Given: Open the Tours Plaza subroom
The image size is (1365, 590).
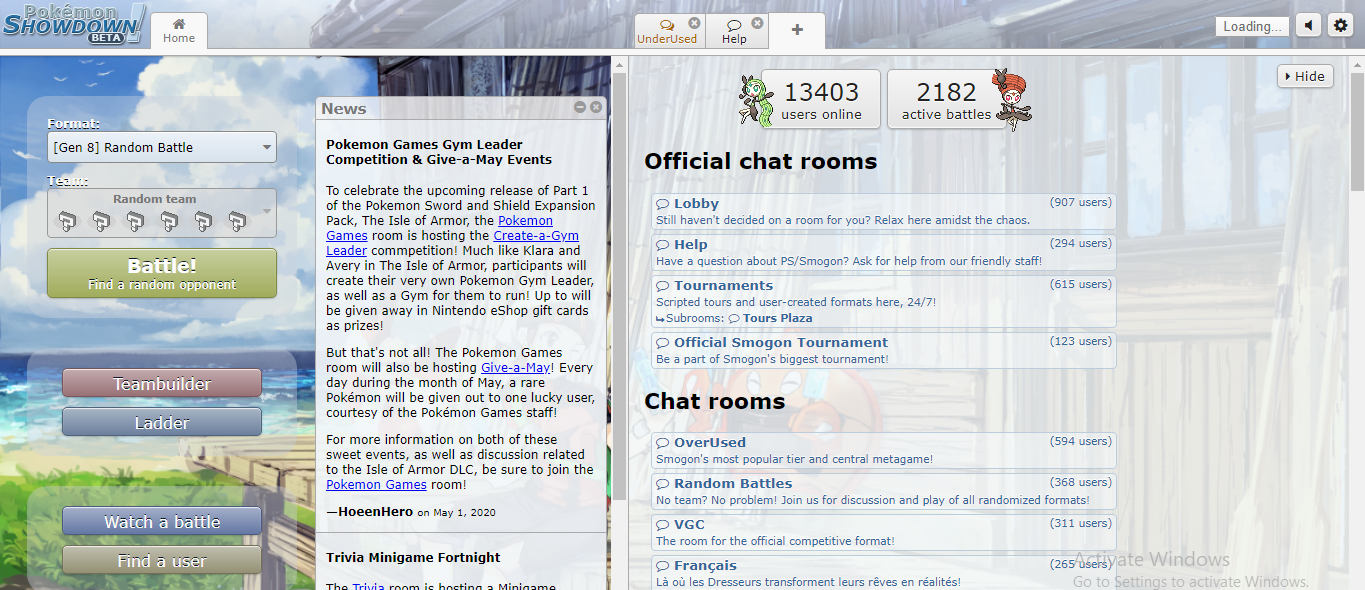Looking at the screenshot, I should 769,318.
